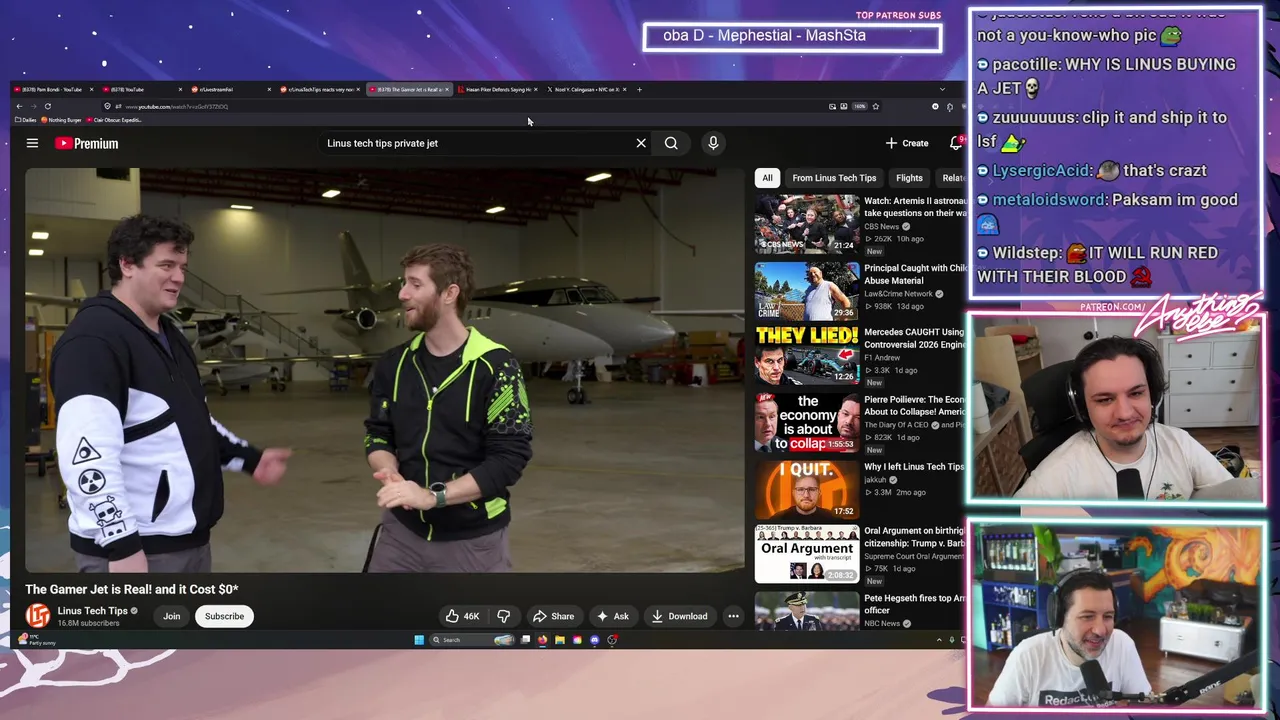Open File Explorer from the taskbar
1280x720 pixels.
point(560,640)
